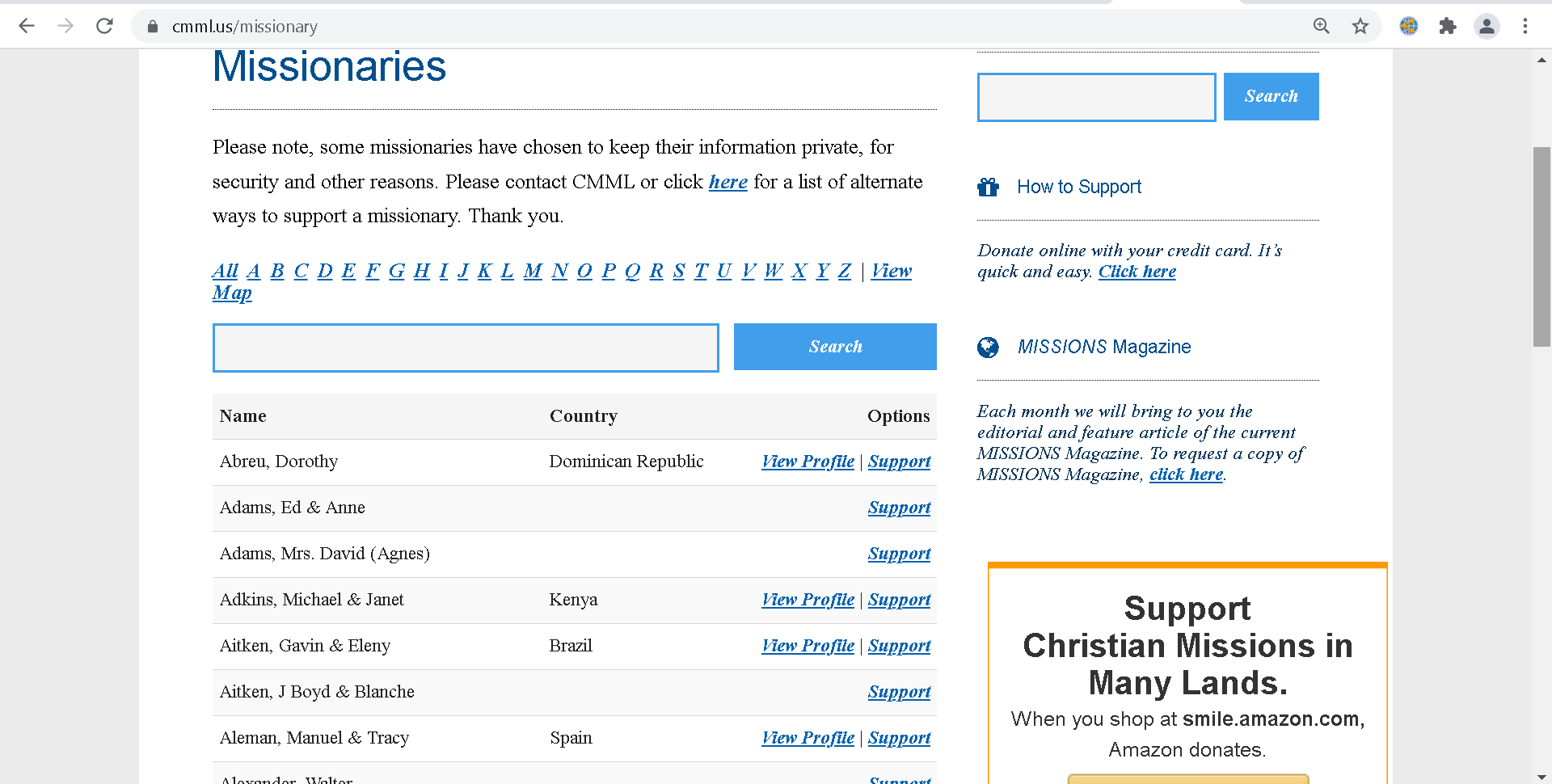Screen dimensions: 1552x784
Task: Filter missionaries by letter M
Action: 533,272
